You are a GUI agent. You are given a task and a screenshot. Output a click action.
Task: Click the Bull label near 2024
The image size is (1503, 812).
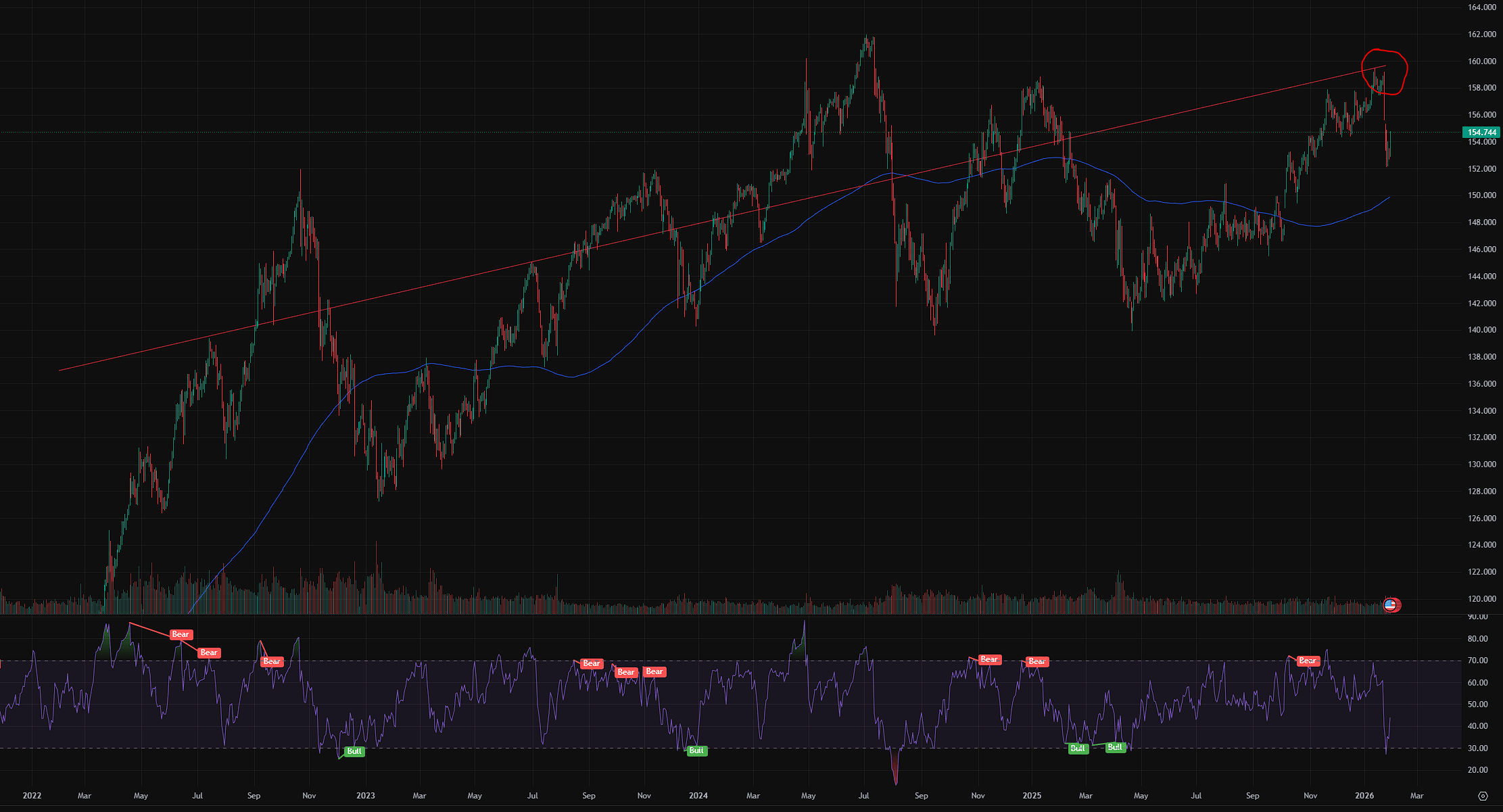click(696, 750)
